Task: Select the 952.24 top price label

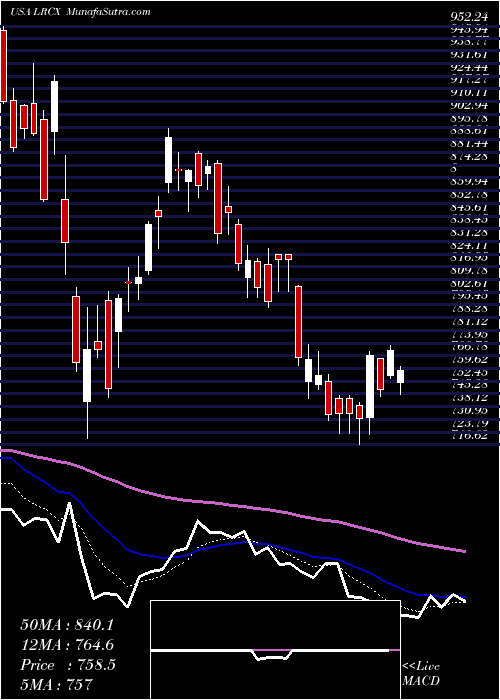Action: (467, 17)
